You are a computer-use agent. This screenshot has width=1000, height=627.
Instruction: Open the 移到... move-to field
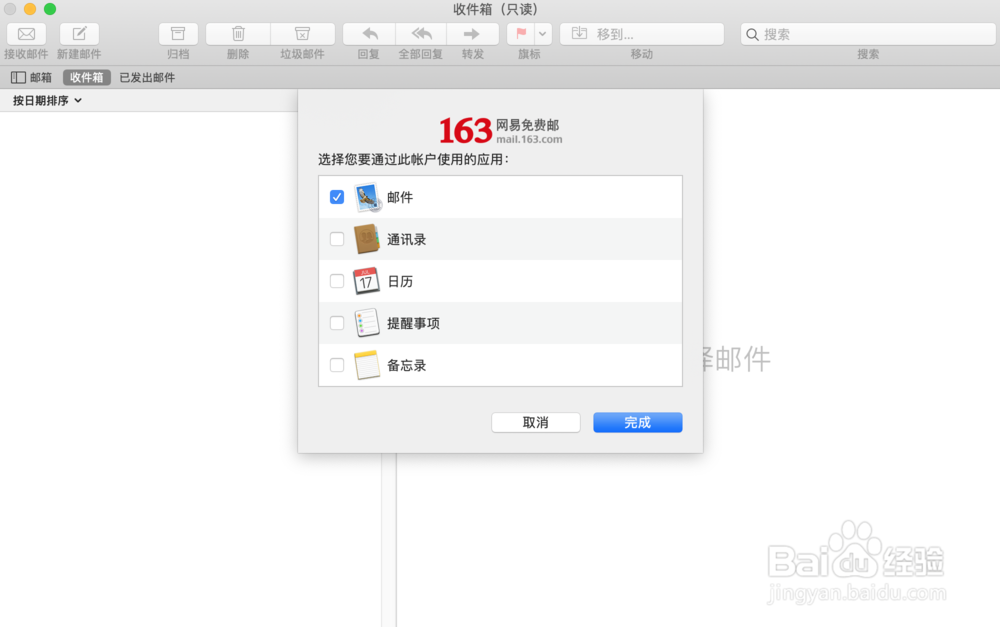point(642,34)
